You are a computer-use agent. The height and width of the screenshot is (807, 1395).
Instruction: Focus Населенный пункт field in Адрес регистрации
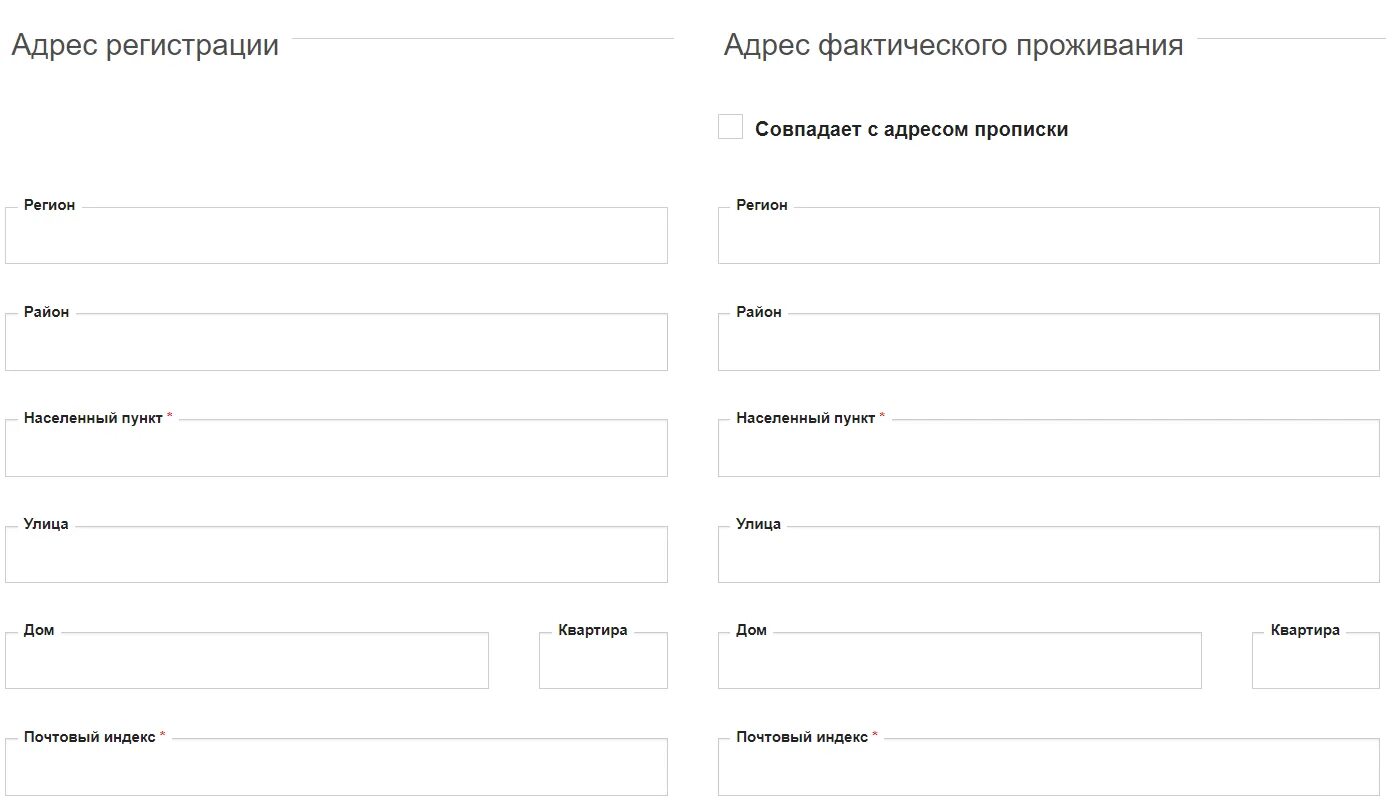click(x=336, y=448)
